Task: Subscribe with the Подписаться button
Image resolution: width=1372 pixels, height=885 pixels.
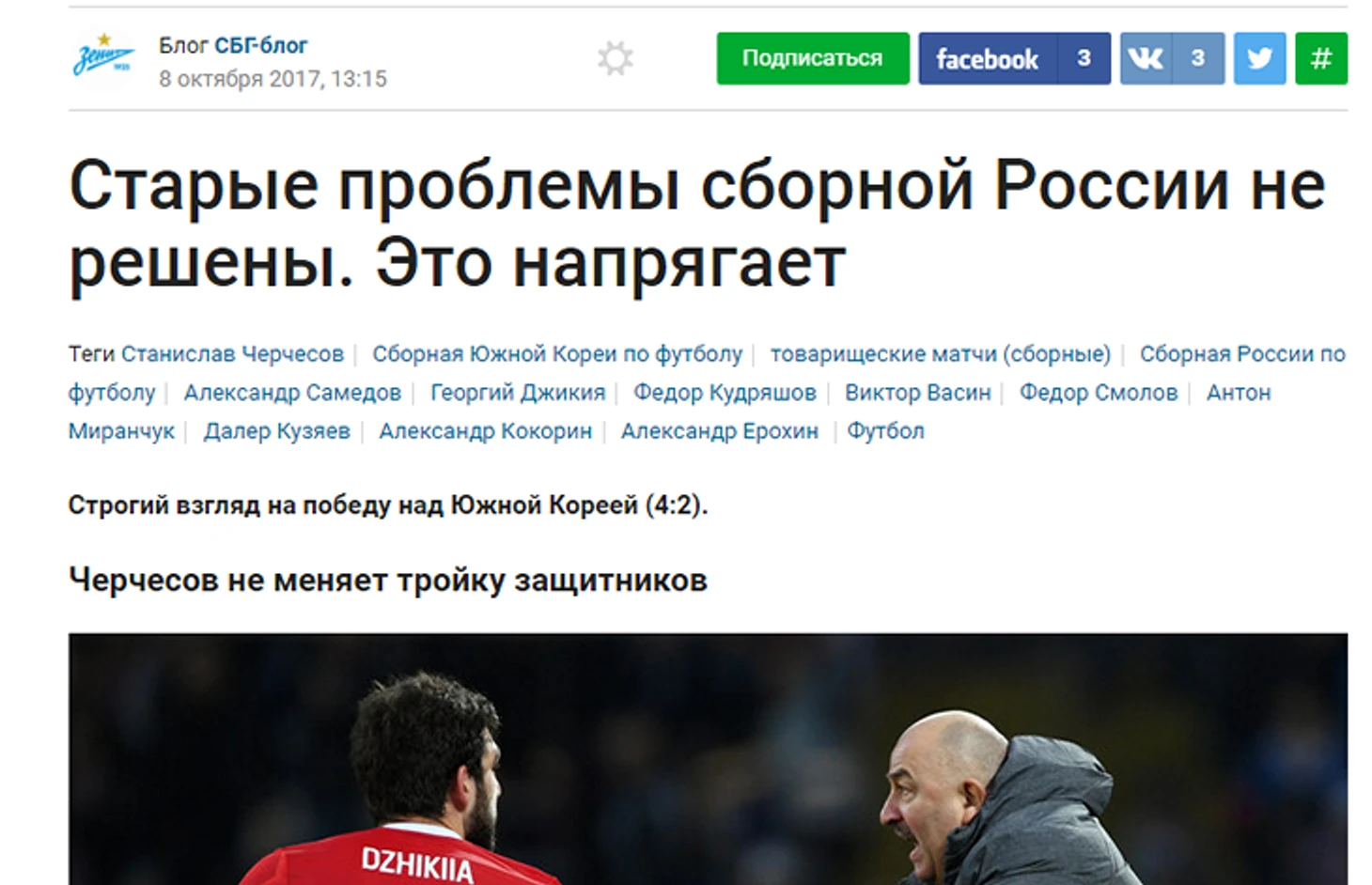Action: pyautogui.click(x=813, y=58)
